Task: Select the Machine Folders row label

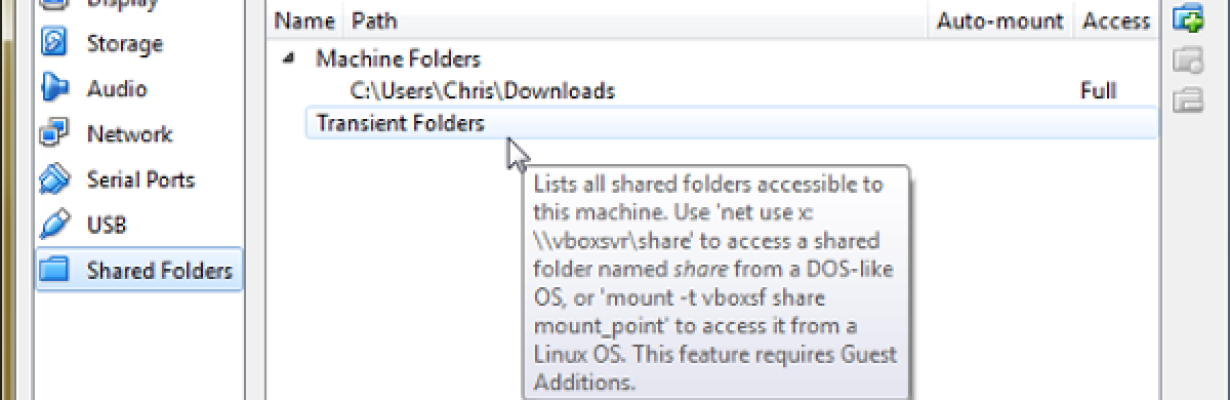Action: pos(398,59)
